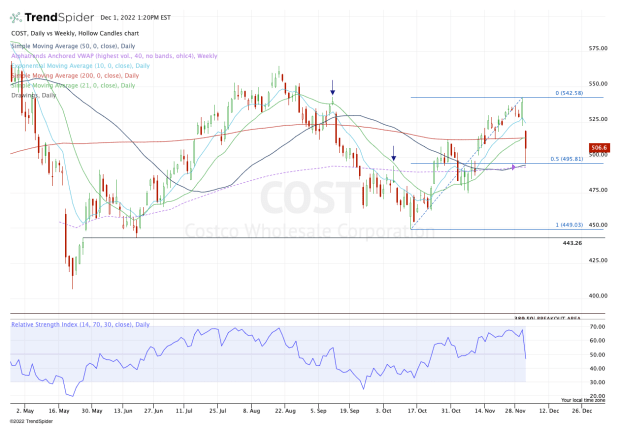Click the 443.26 horizontal line label
Viewport: 620px width, 426px height.
click(572, 243)
